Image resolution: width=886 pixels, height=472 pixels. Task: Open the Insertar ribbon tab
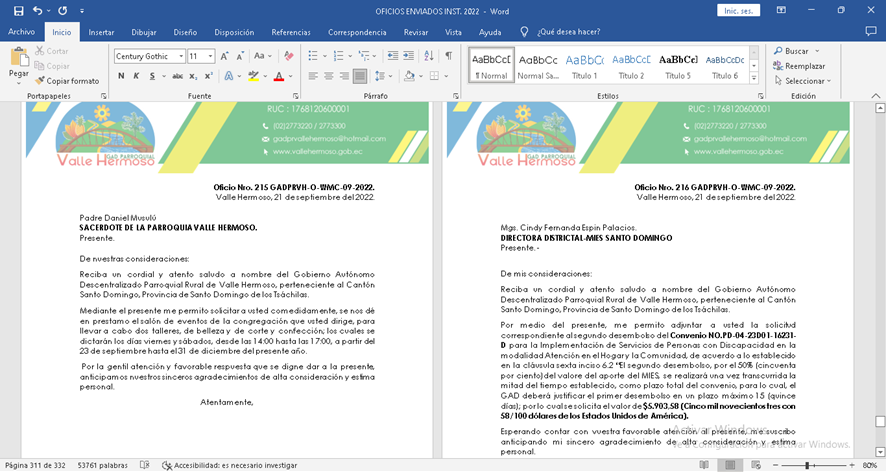(101, 32)
